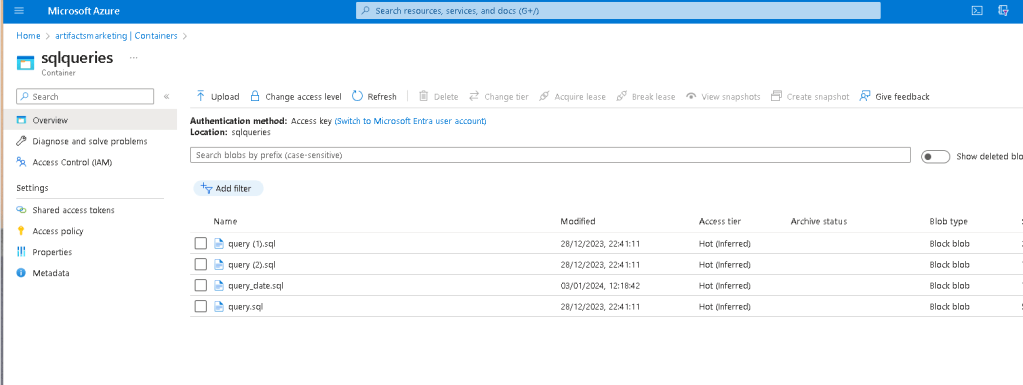Screen dimensions: 1023x385
Task: Click the Upload button label
Action: [225, 97]
